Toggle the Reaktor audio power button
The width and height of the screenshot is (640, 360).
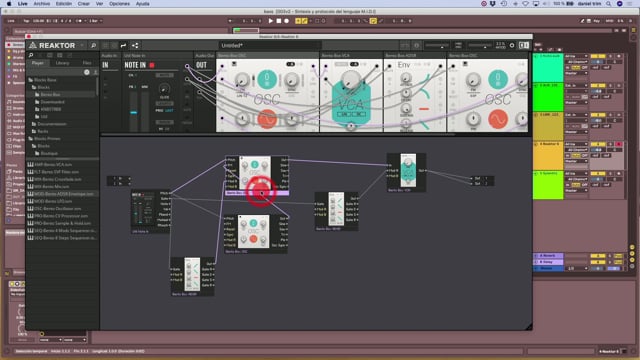pos(512,45)
